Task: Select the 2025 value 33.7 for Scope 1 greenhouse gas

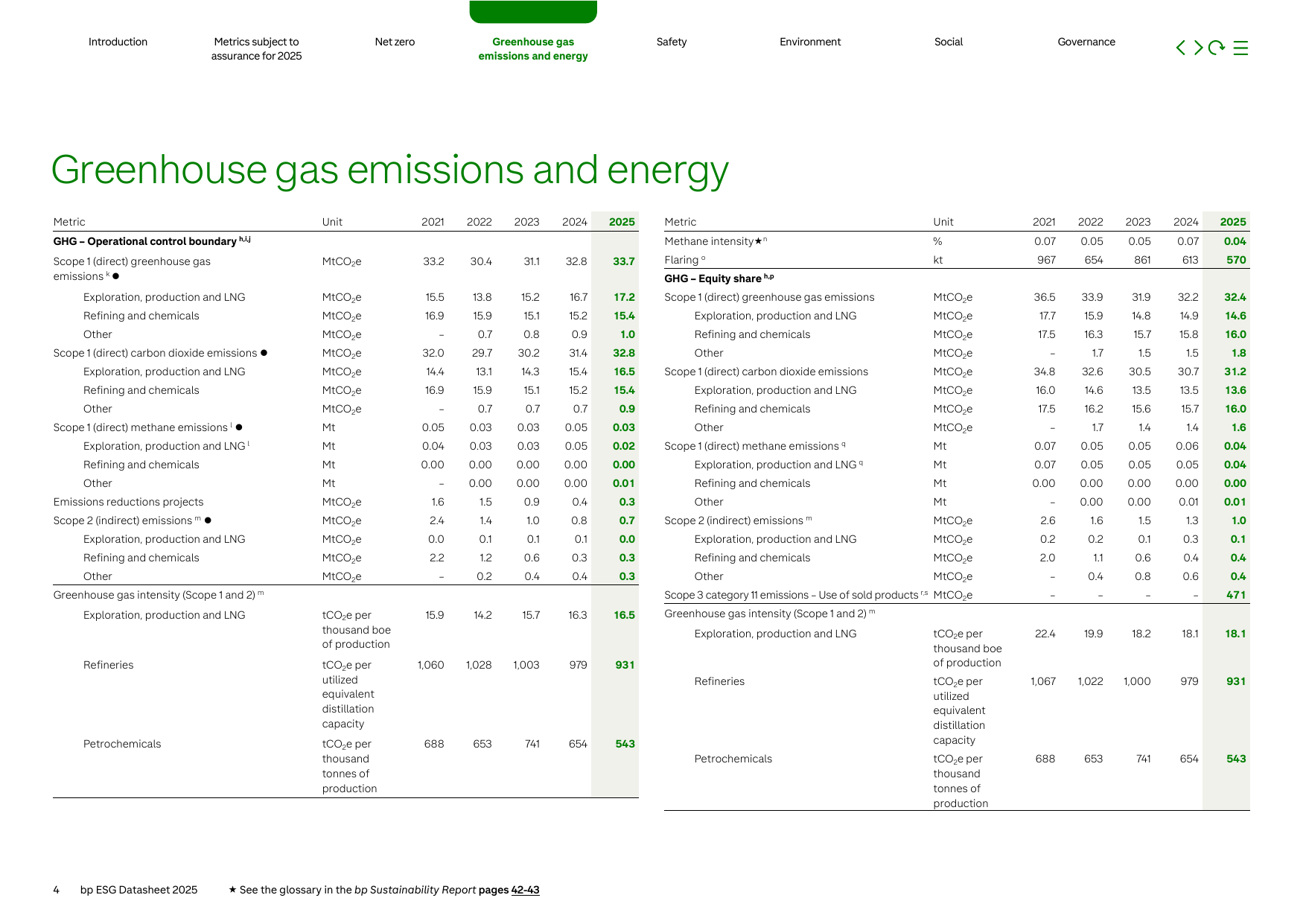Action: (x=624, y=261)
